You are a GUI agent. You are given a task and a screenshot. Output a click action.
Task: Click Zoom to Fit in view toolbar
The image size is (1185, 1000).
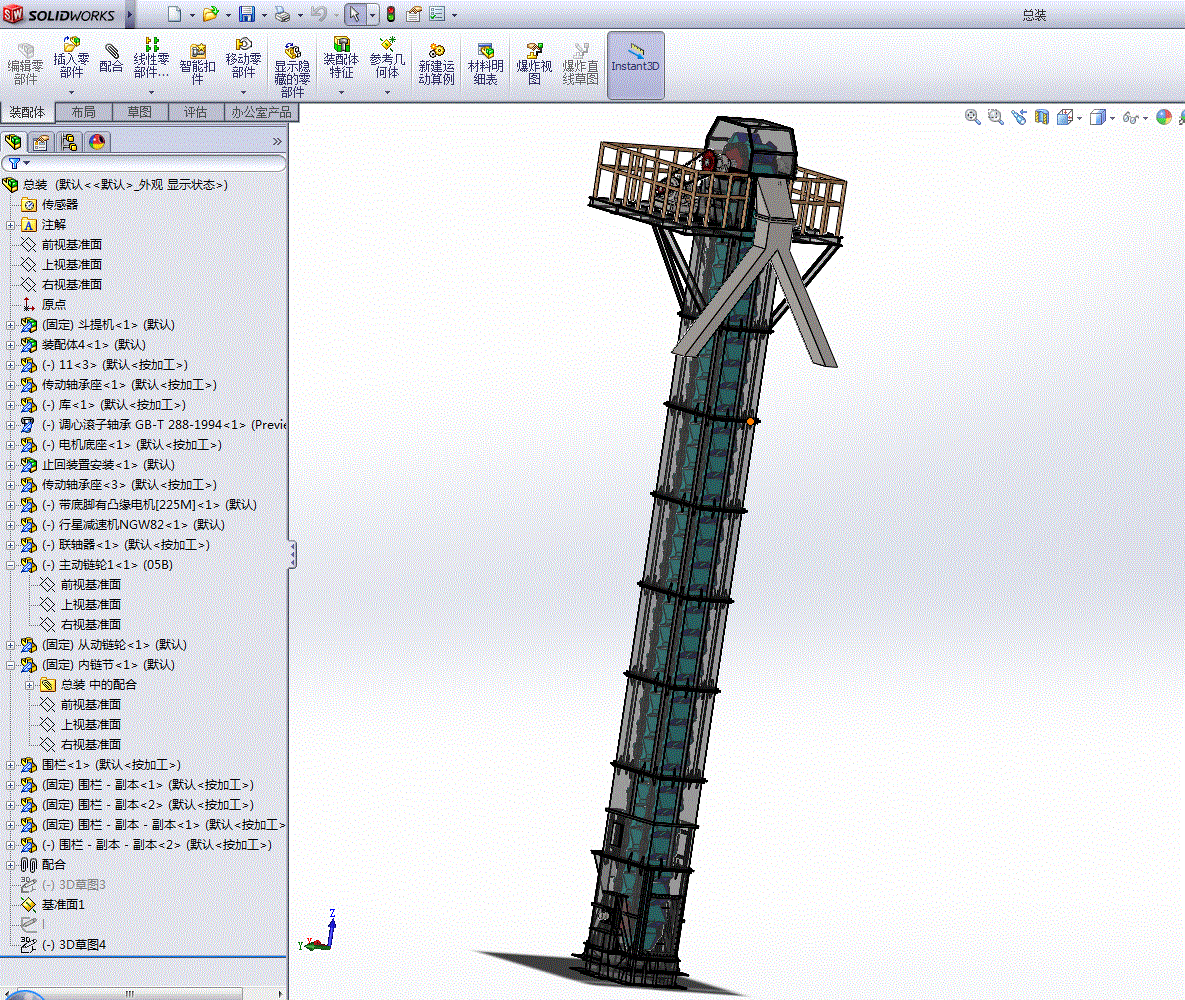pos(973,117)
